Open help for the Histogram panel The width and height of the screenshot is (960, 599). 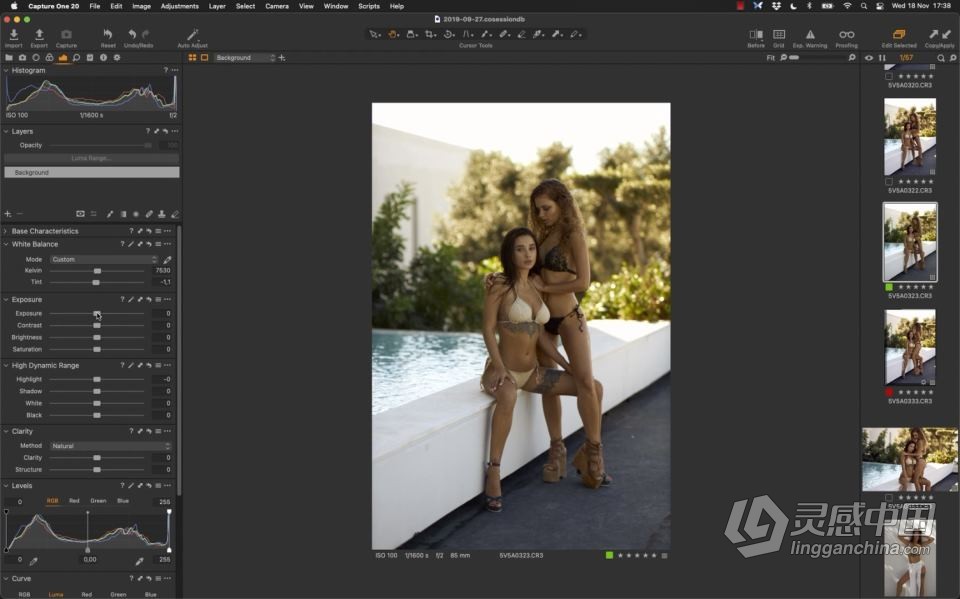tap(165, 70)
